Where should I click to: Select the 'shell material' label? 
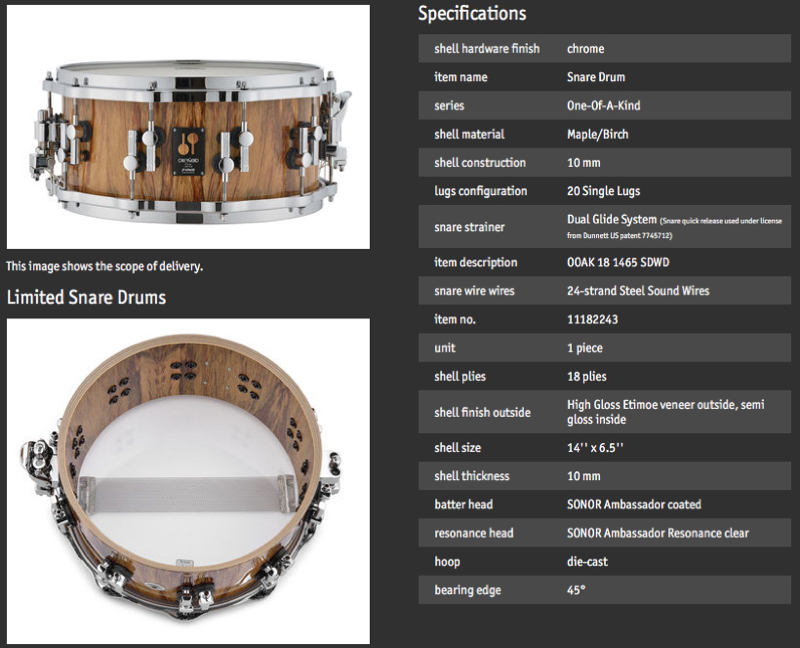pyautogui.click(x=469, y=134)
